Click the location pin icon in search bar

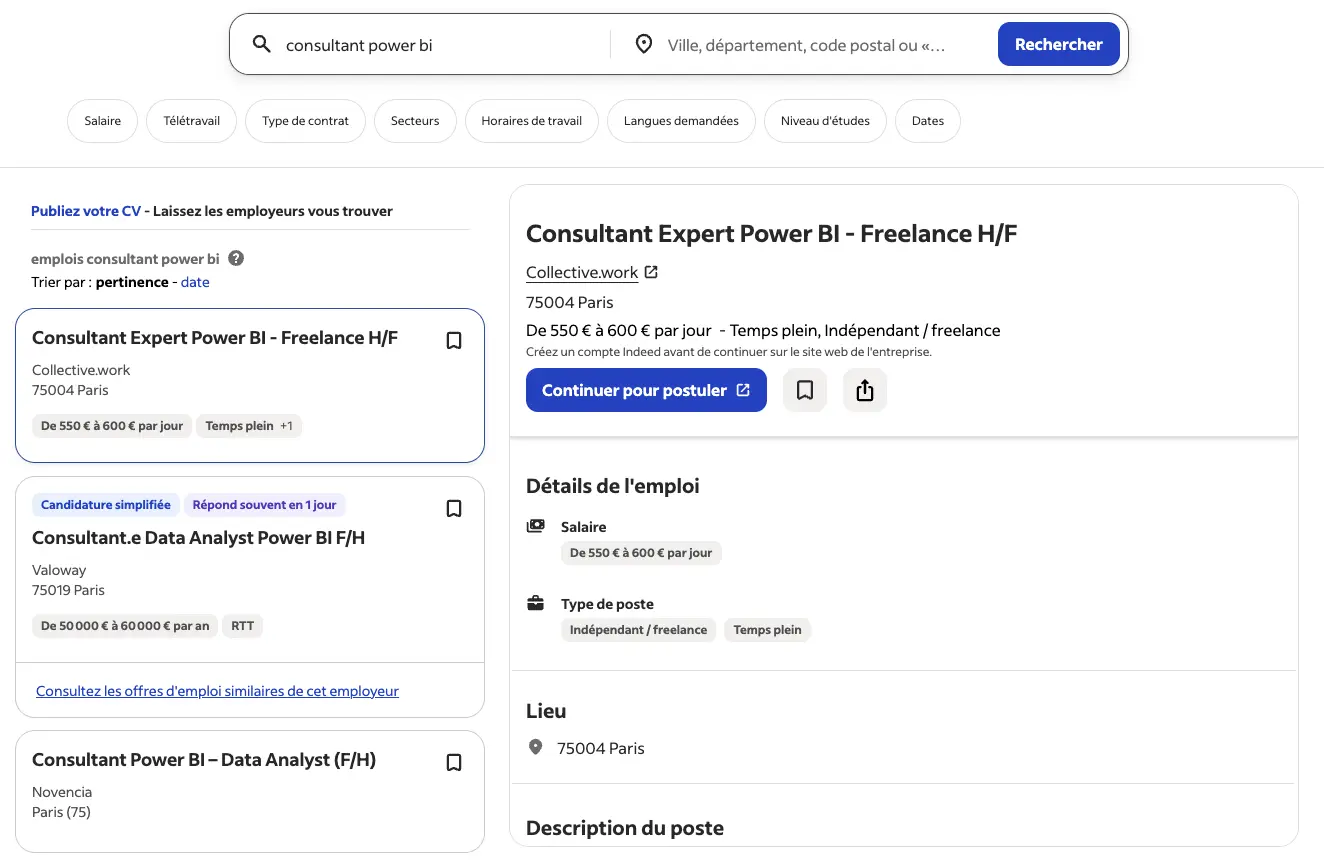pyautogui.click(x=644, y=44)
